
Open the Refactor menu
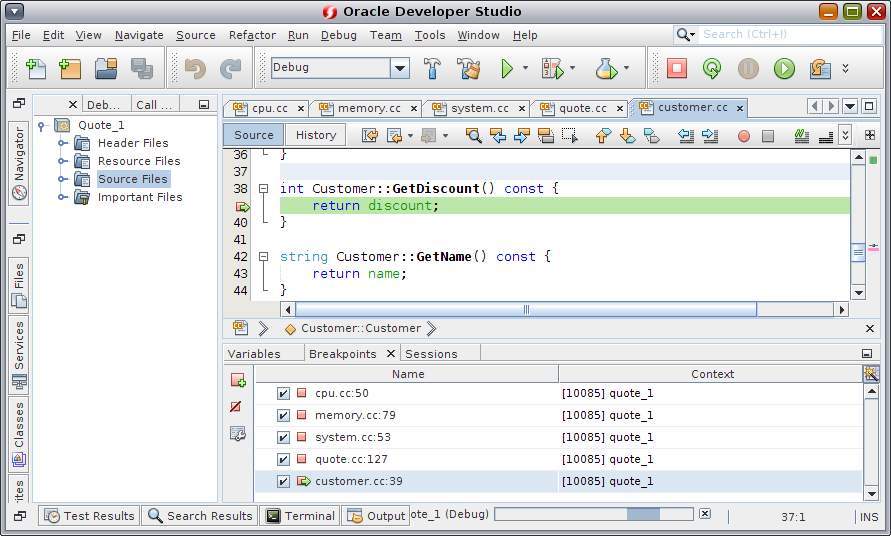pyautogui.click(x=252, y=35)
